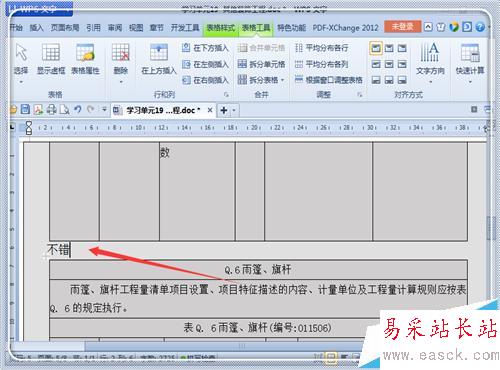Toggle 显示虚框 gridlines display
This screenshot has width=500, height=370.
[51, 58]
